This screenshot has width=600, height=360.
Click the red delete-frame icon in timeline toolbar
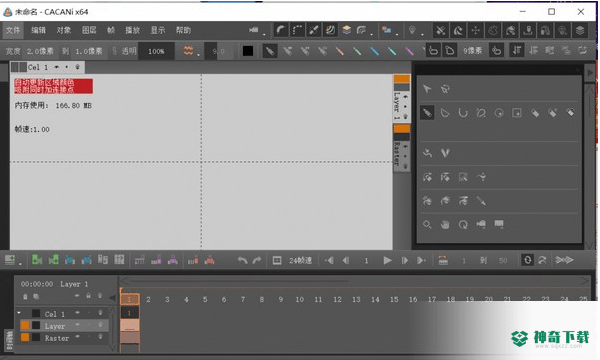point(193,260)
